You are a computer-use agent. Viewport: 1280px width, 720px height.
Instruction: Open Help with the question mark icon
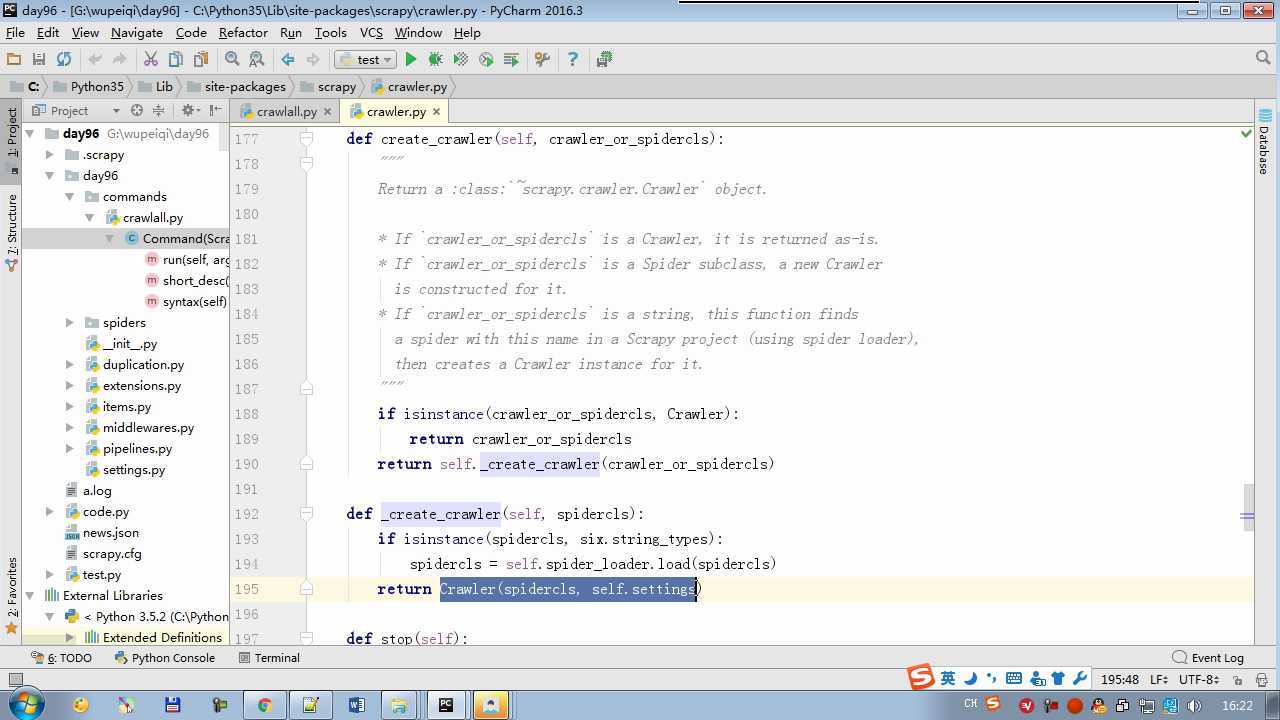click(x=573, y=60)
